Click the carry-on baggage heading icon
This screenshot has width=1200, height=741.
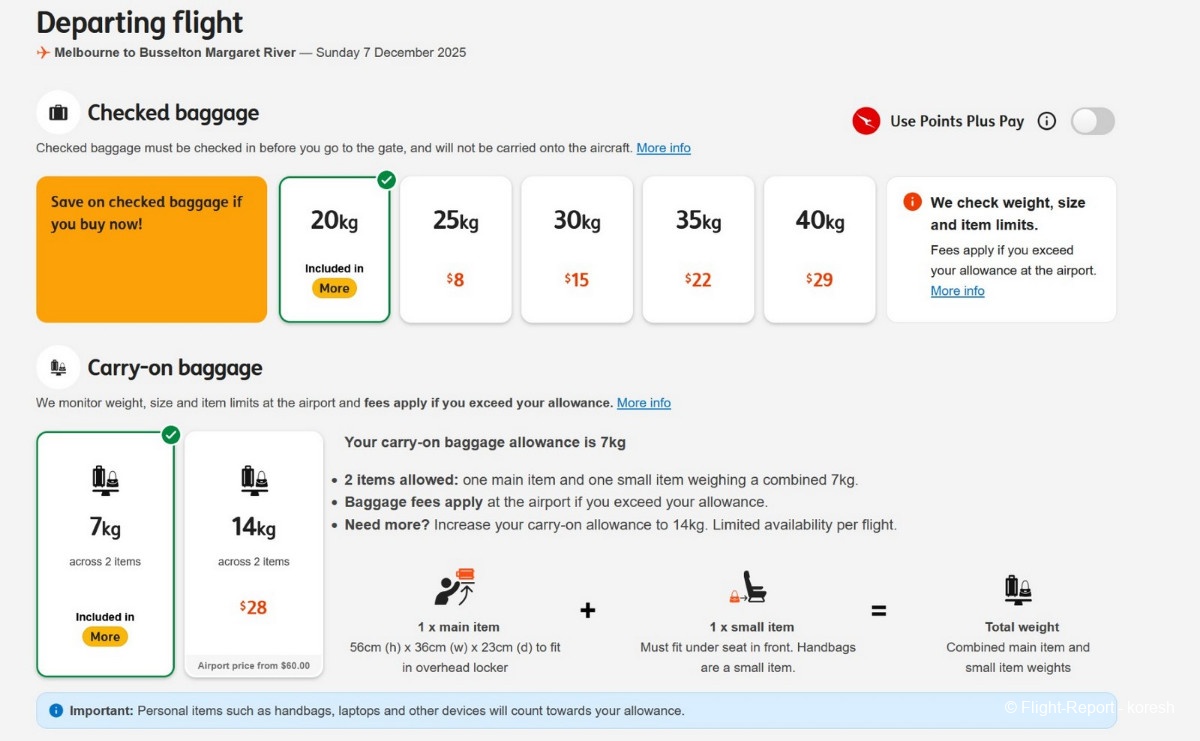[x=58, y=367]
